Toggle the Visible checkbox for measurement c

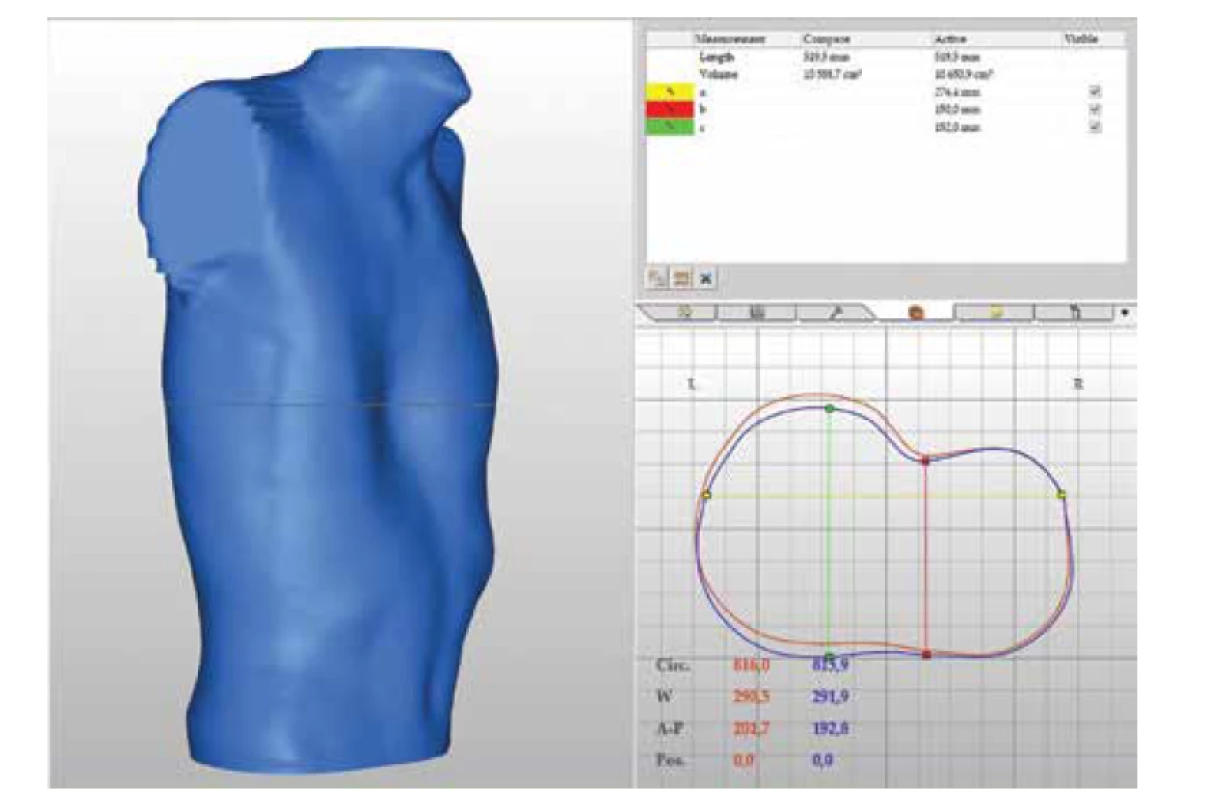point(1096,127)
